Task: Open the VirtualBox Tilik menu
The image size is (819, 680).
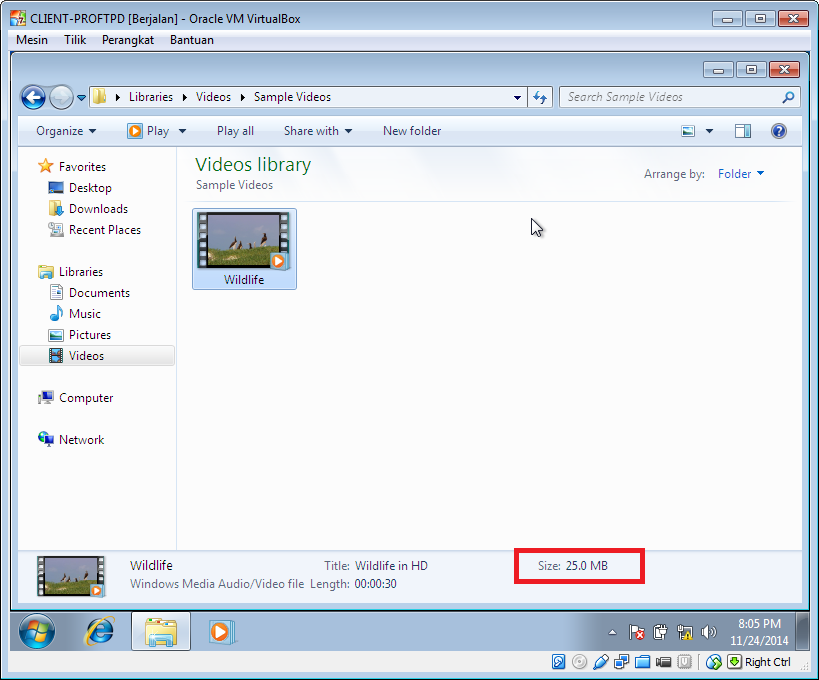Action: [75, 40]
